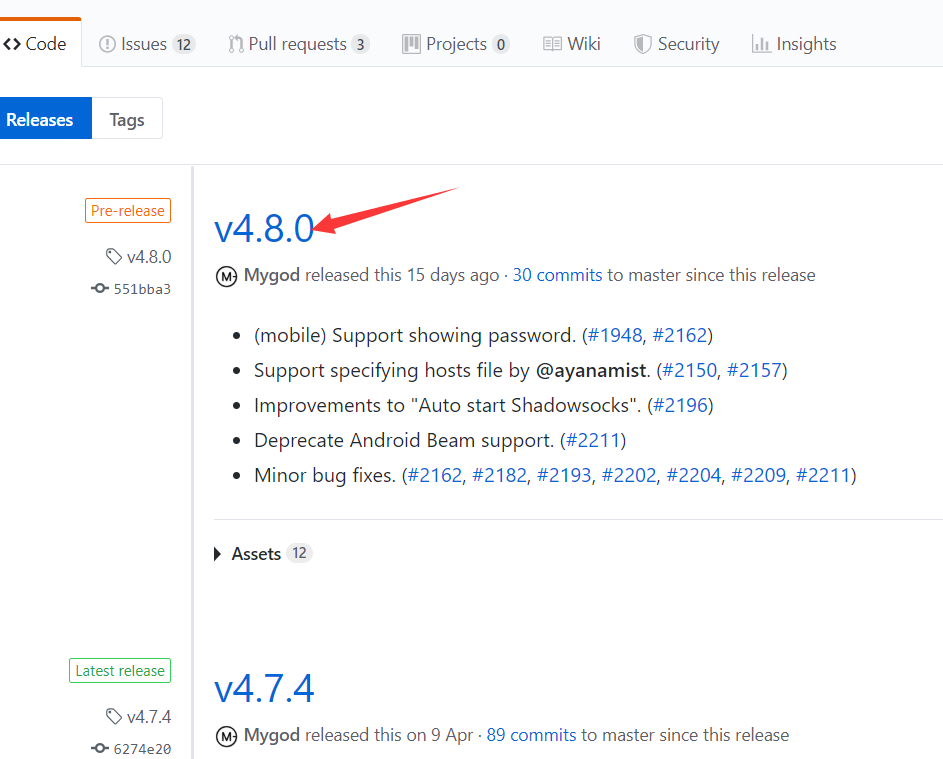View the Insights tab
The image size is (943, 759).
click(x=794, y=44)
